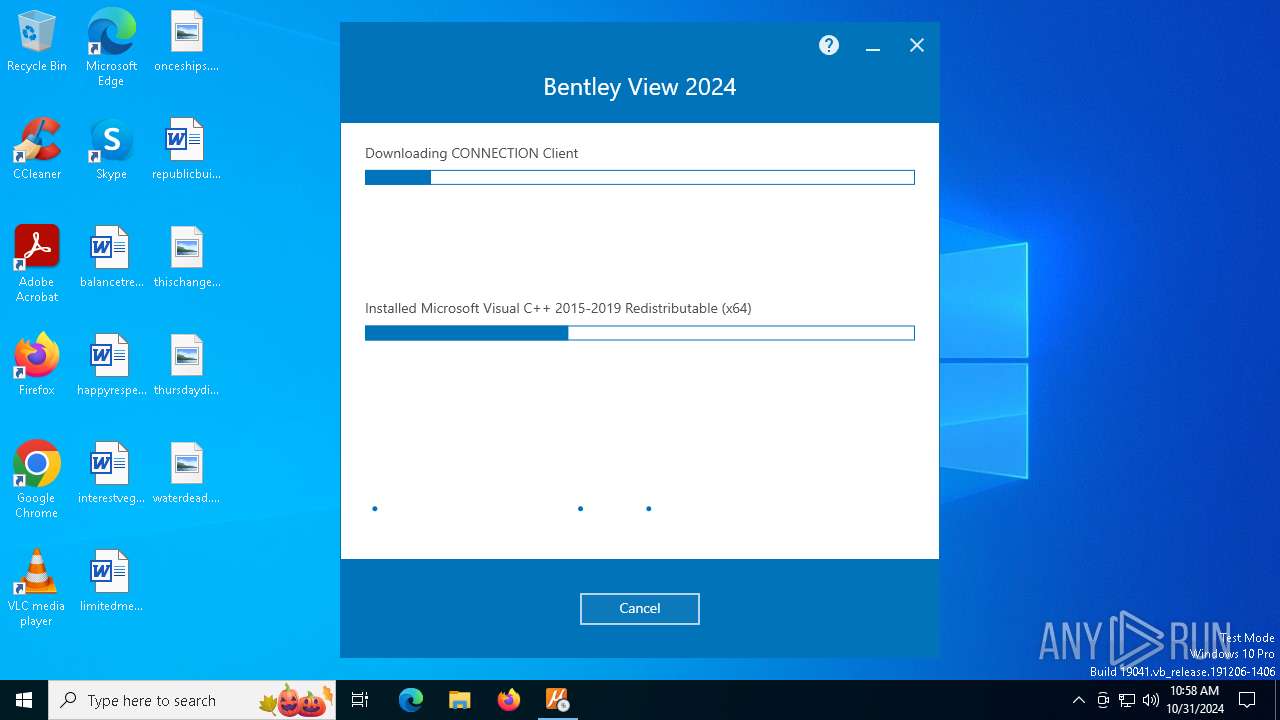The image size is (1280, 720).
Task: Select the balancetre Word document icon
Action: [111, 258]
